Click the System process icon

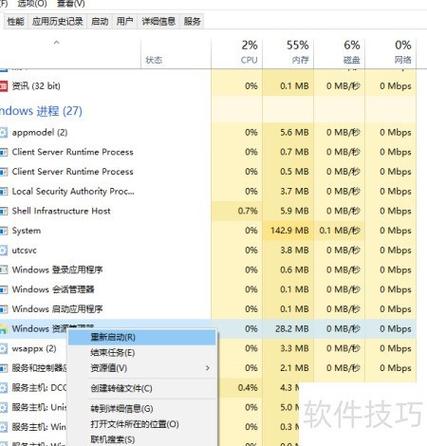(x=3, y=231)
